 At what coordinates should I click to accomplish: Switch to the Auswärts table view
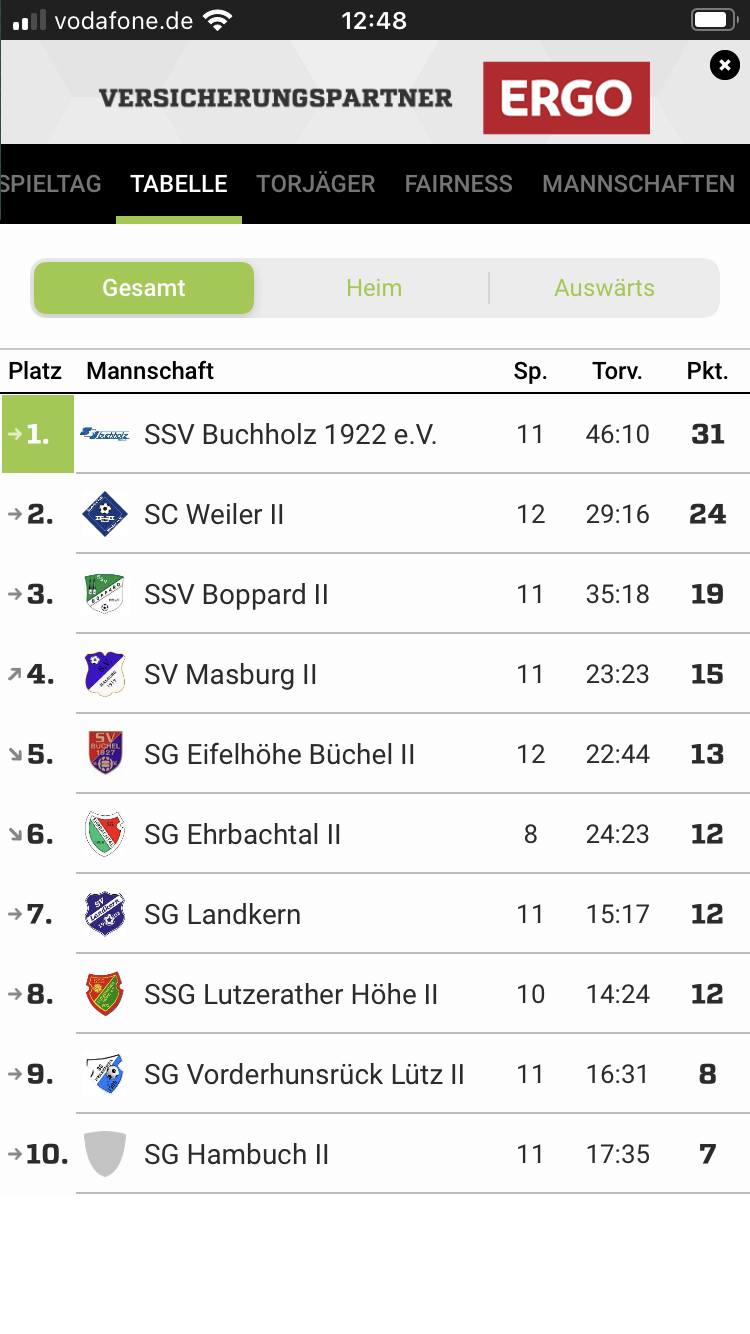[604, 288]
